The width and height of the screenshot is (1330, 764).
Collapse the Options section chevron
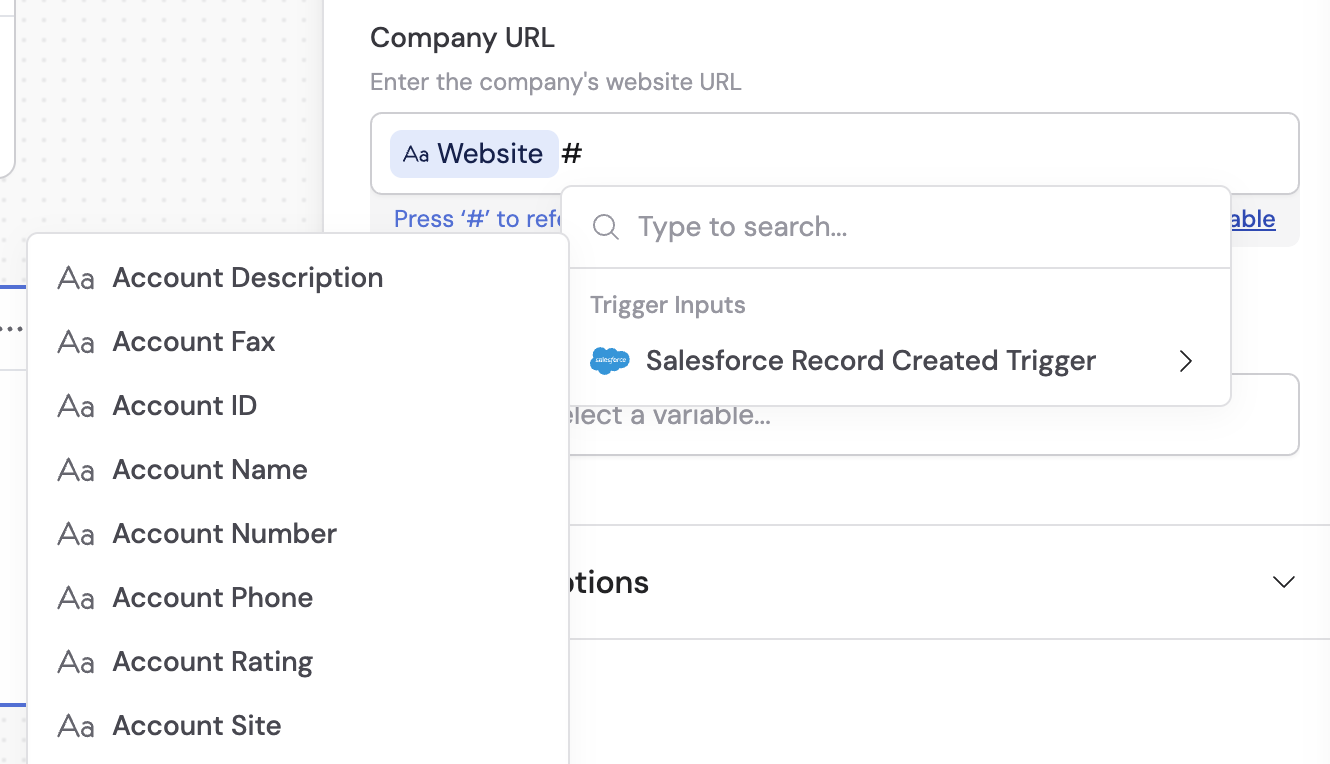point(1283,581)
